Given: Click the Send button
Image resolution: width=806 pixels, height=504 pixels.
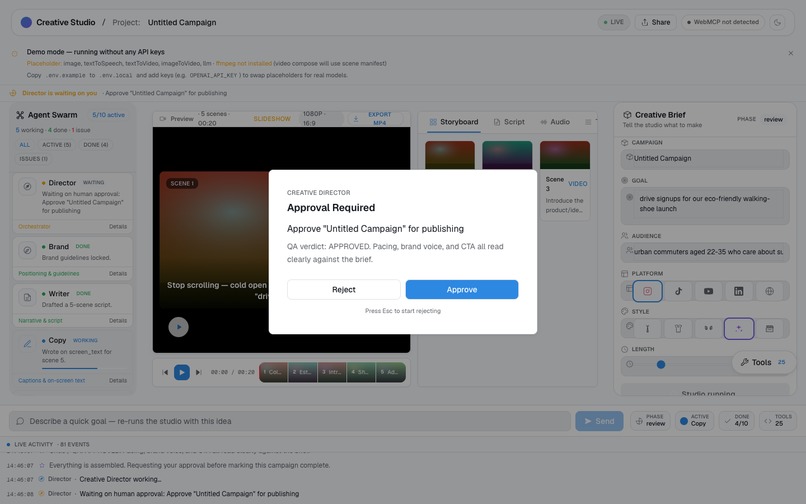Looking at the screenshot, I should point(599,421).
